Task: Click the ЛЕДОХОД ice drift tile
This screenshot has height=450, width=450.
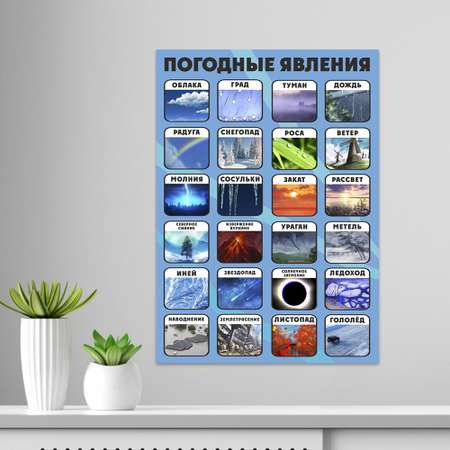Action: click(x=348, y=289)
